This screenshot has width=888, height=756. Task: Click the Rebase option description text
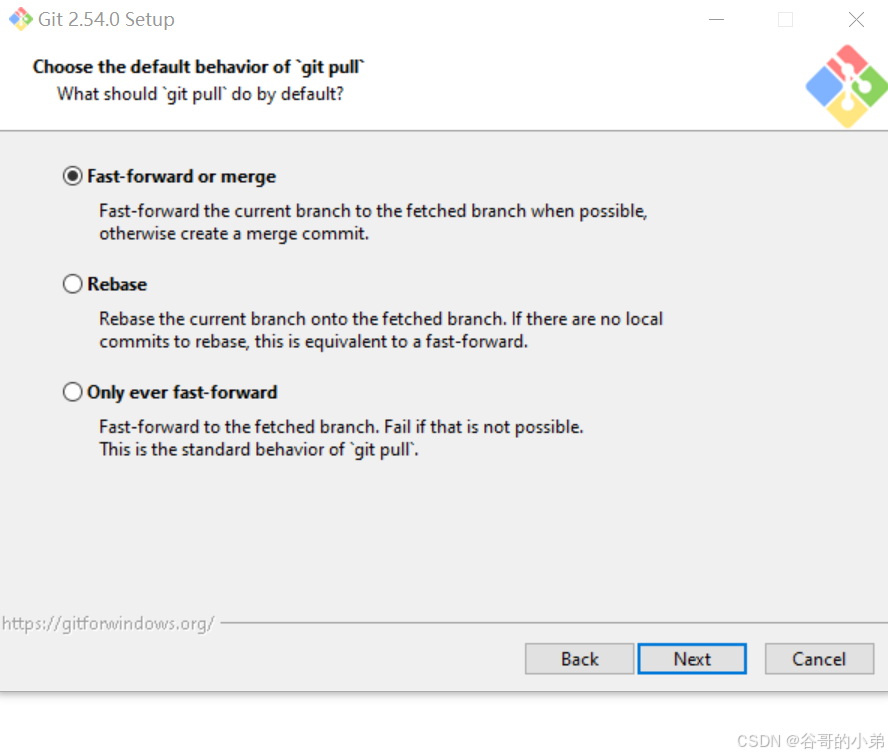point(381,330)
